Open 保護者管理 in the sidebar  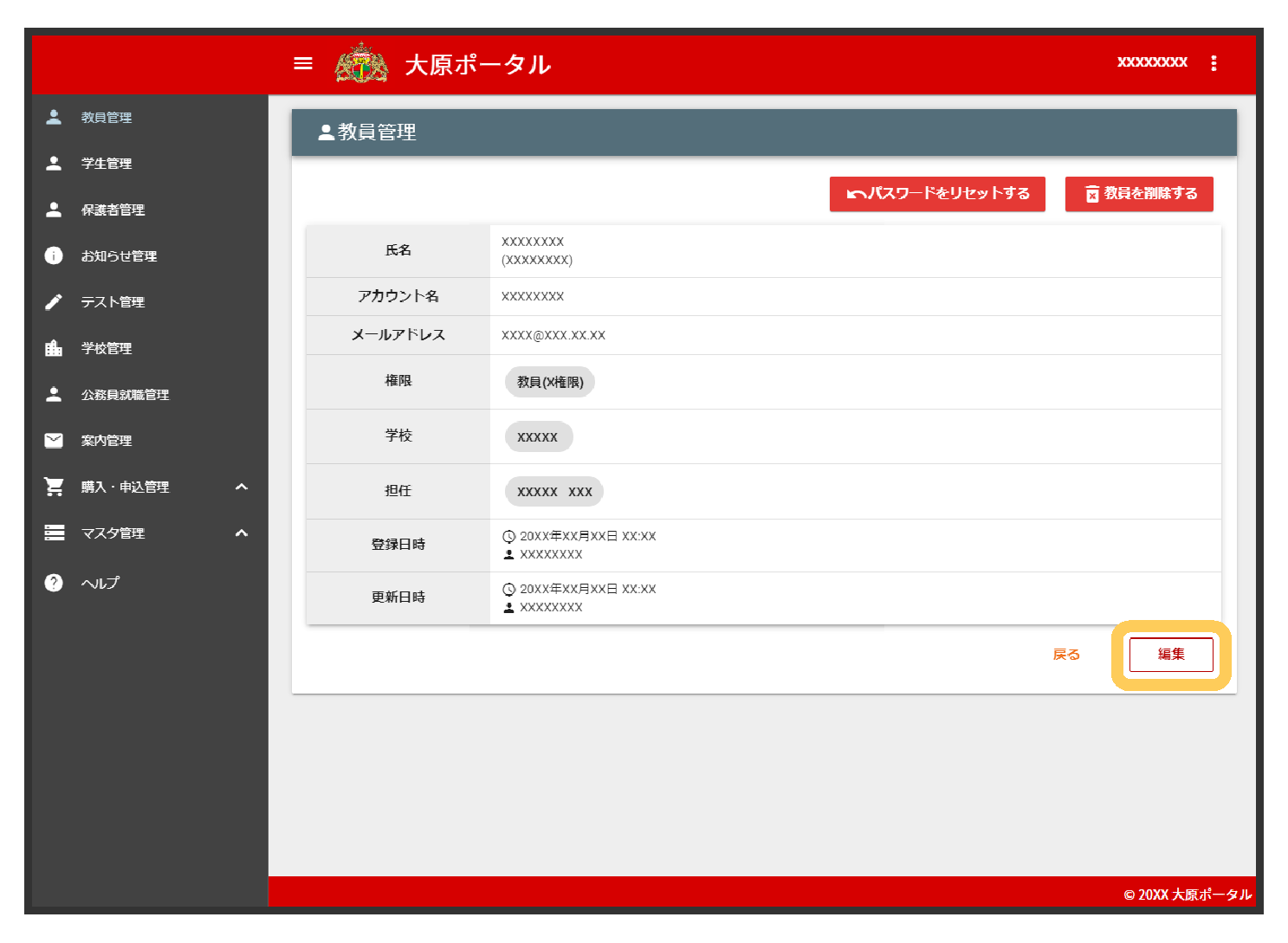pyautogui.click(x=113, y=210)
